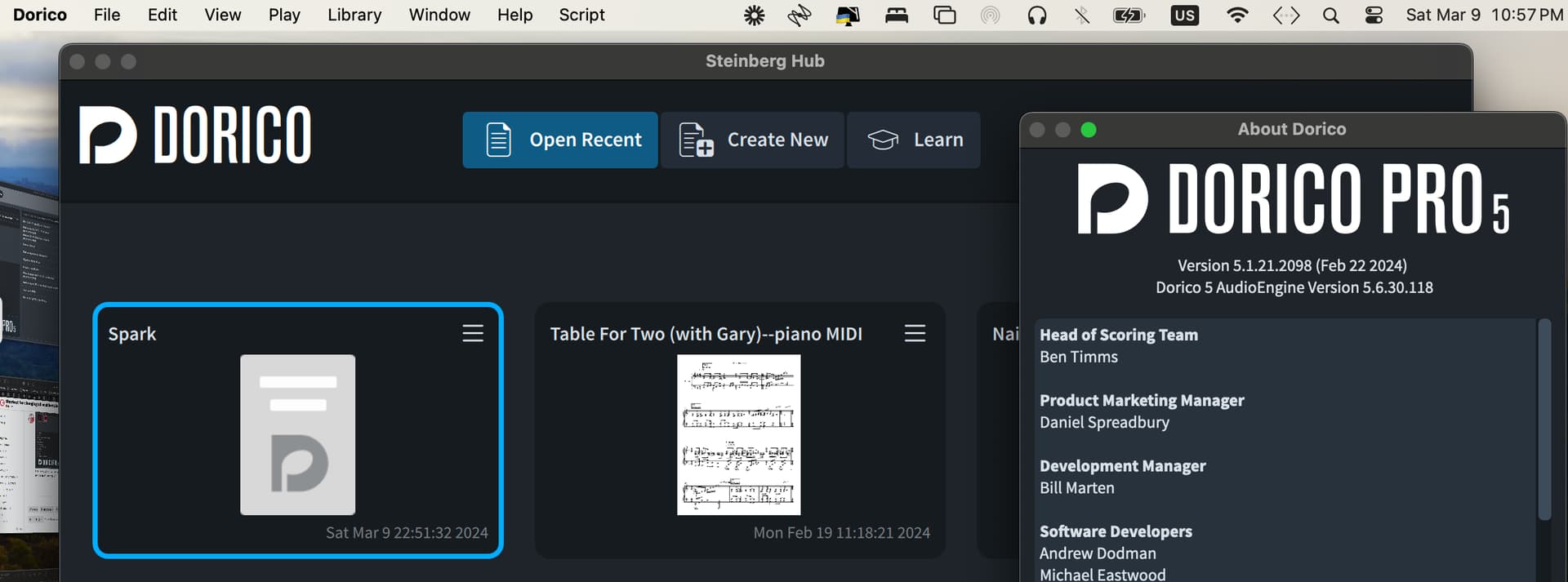The image size is (1568, 582).
Task: Click the date Mon Feb 19 11:18:21 2024
Action: [x=842, y=533]
